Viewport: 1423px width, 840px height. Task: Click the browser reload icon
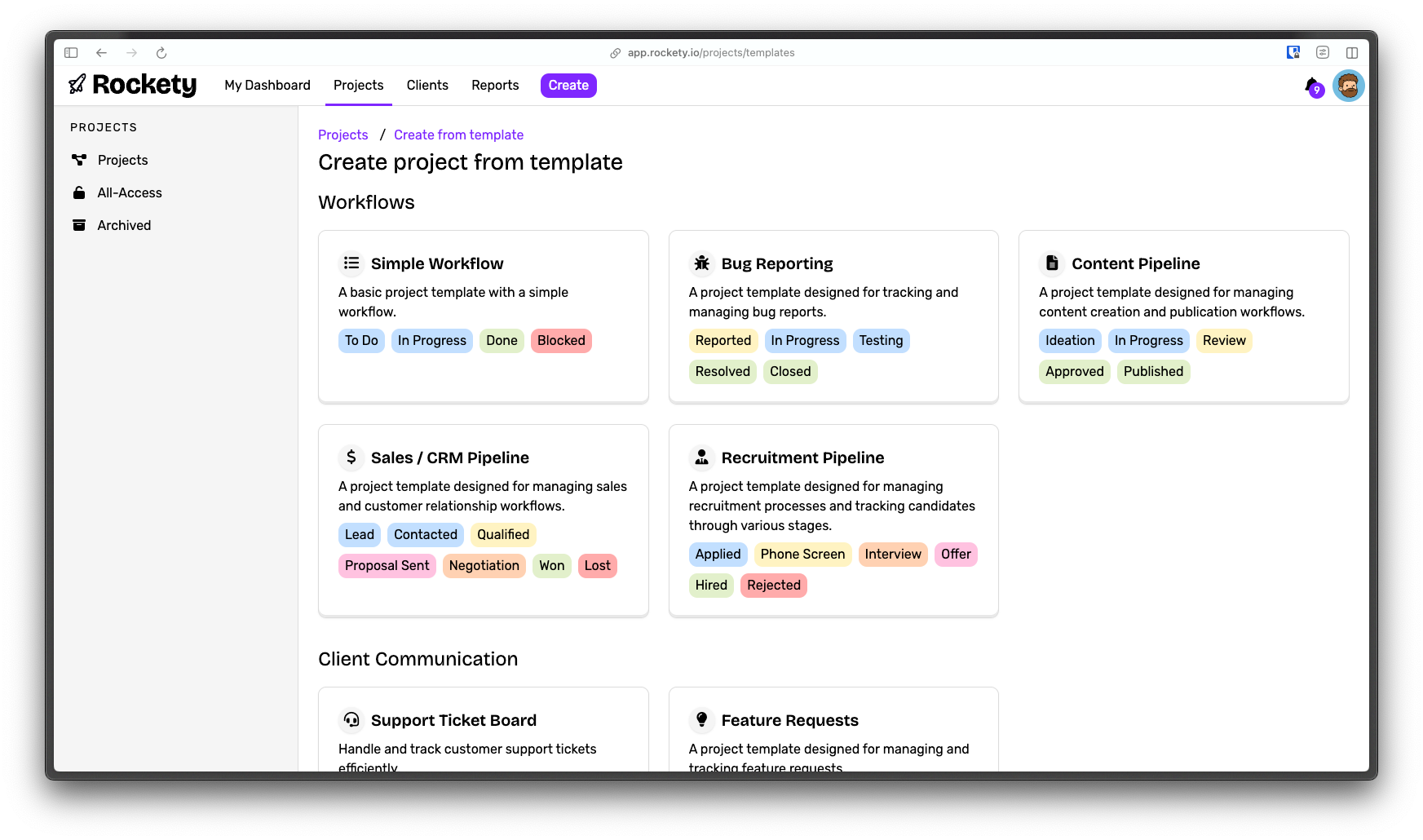tap(161, 52)
